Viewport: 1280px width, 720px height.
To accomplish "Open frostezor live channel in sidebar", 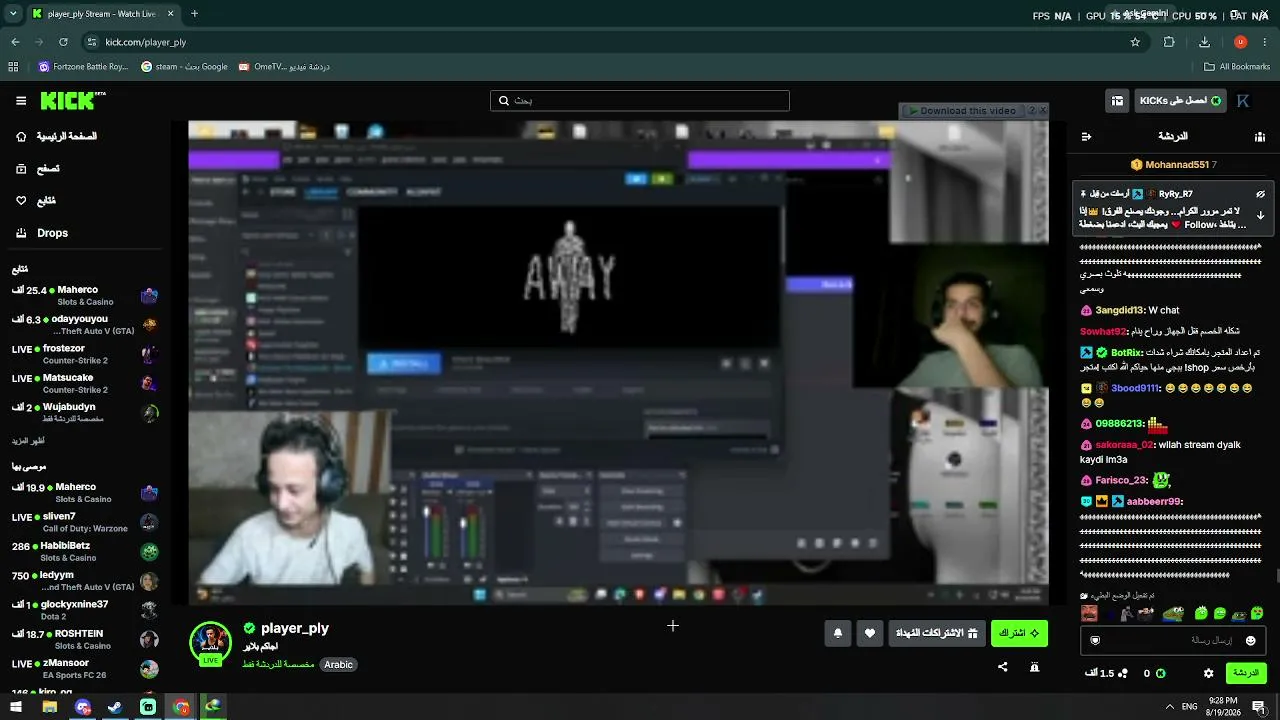I will pyautogui.click(x=84, y=354).
